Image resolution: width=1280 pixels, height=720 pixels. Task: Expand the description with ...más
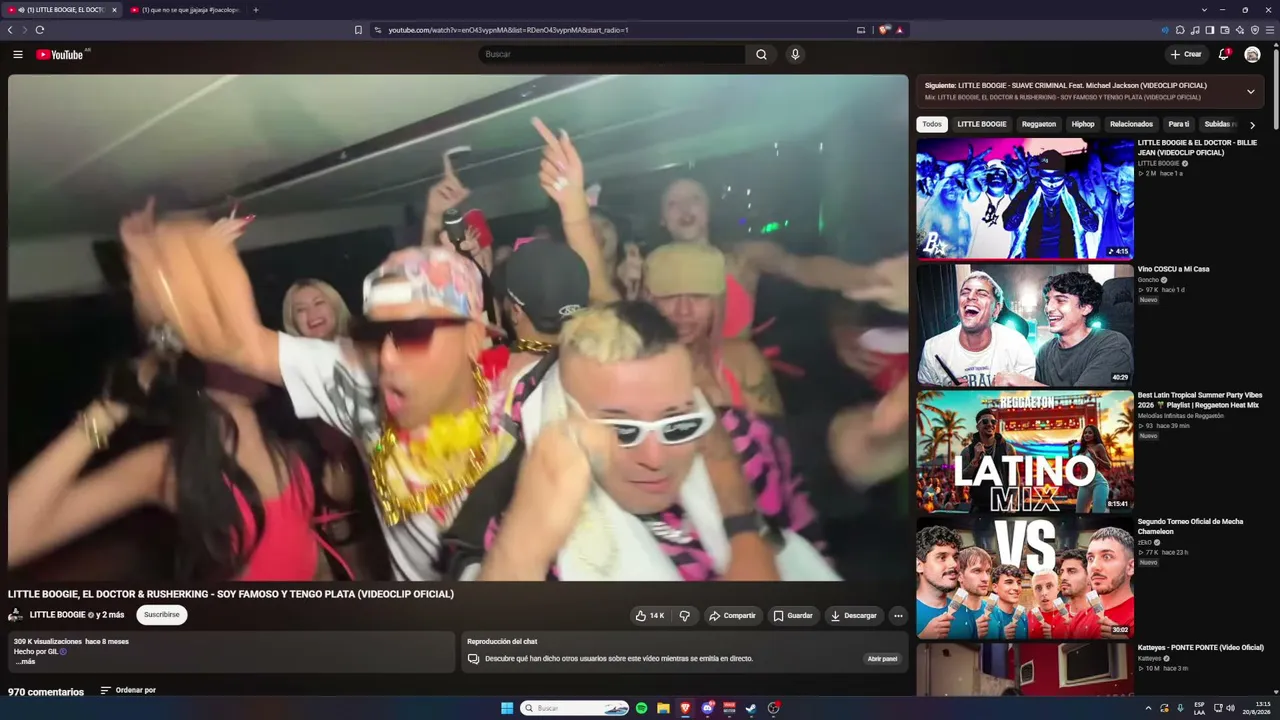[25, 662]
